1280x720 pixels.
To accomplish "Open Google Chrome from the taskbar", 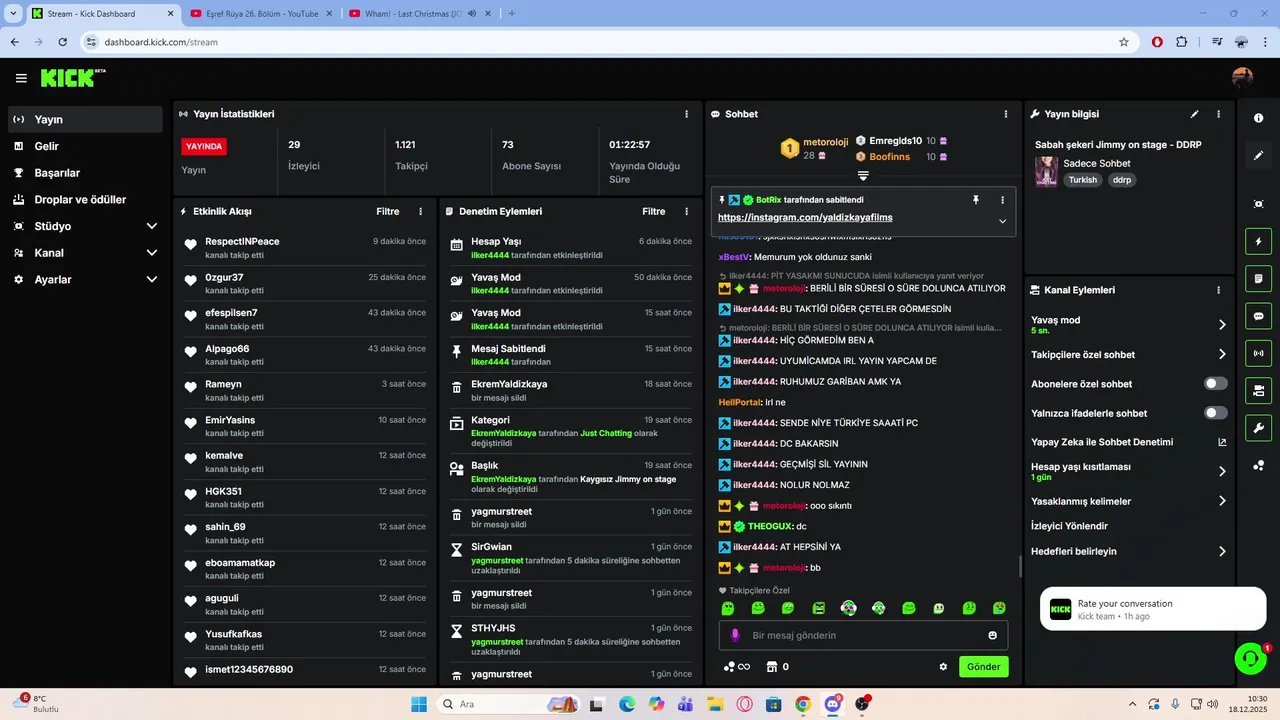I will click(803, 704).
